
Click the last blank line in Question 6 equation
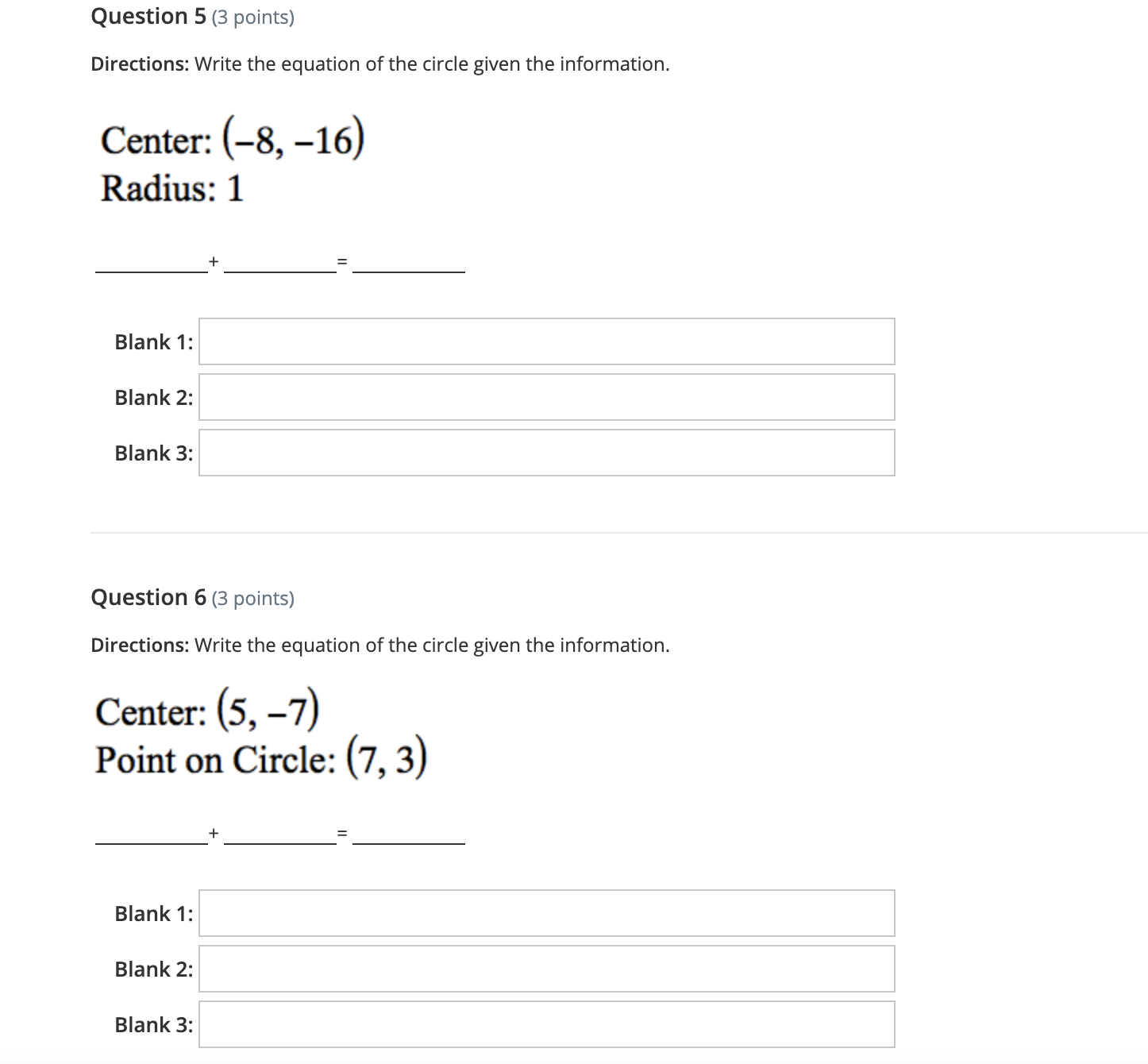[409, 842]
